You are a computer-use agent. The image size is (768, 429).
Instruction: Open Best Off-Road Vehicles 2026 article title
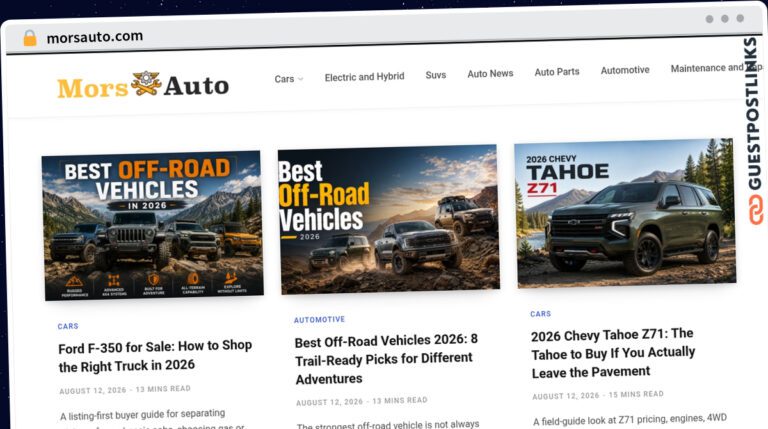point(386,359)
